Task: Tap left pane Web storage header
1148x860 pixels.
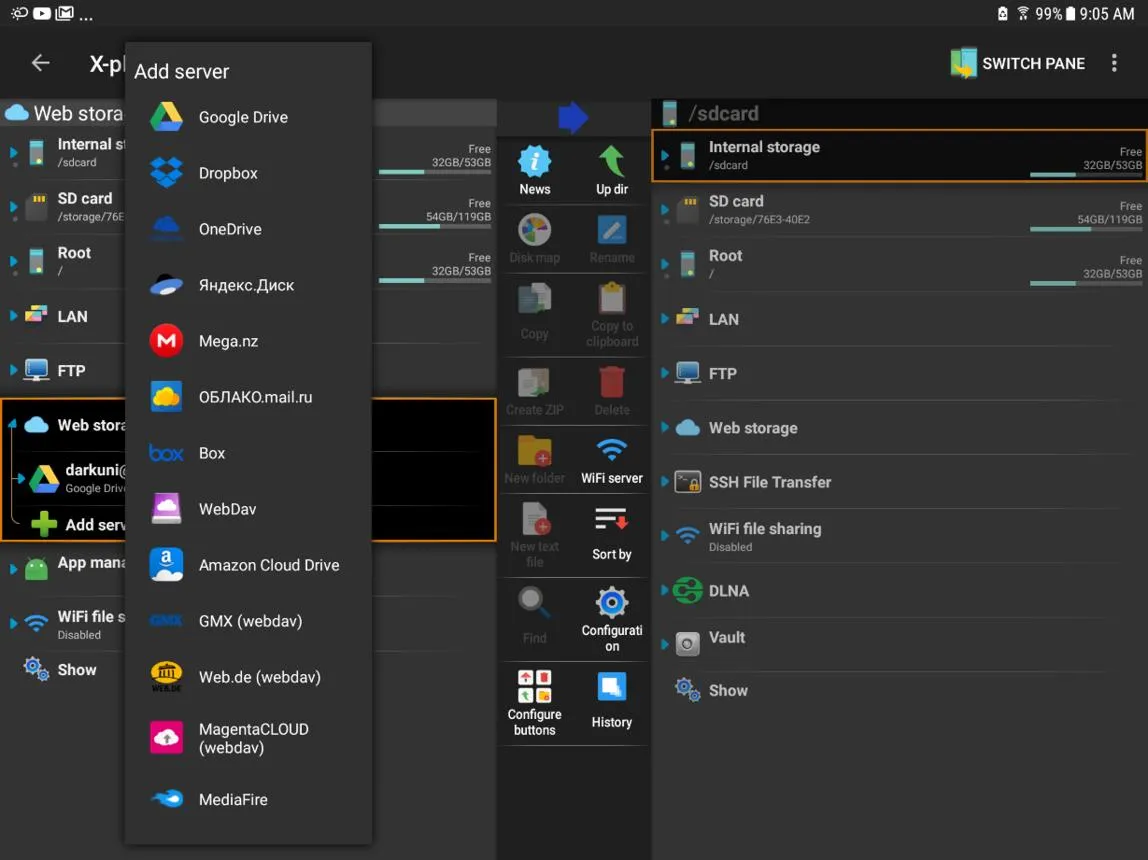Action: point(64,113)
